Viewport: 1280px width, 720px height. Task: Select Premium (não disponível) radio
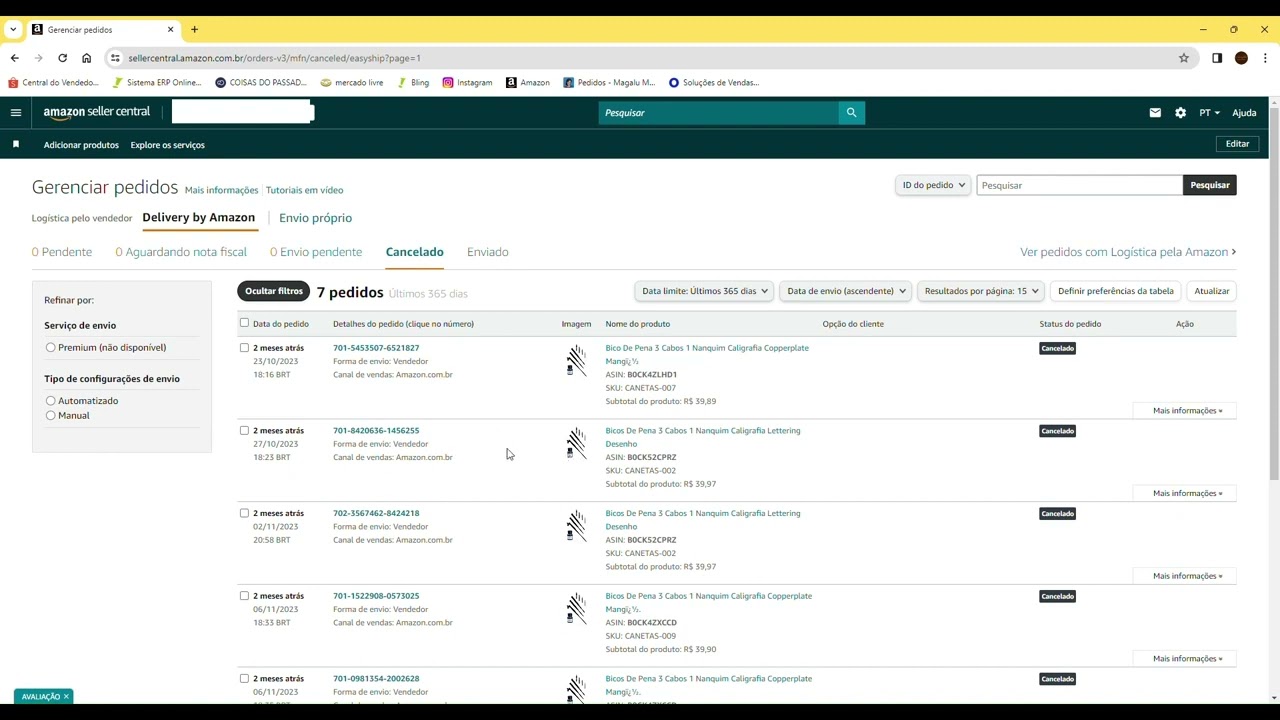(50, 347)
